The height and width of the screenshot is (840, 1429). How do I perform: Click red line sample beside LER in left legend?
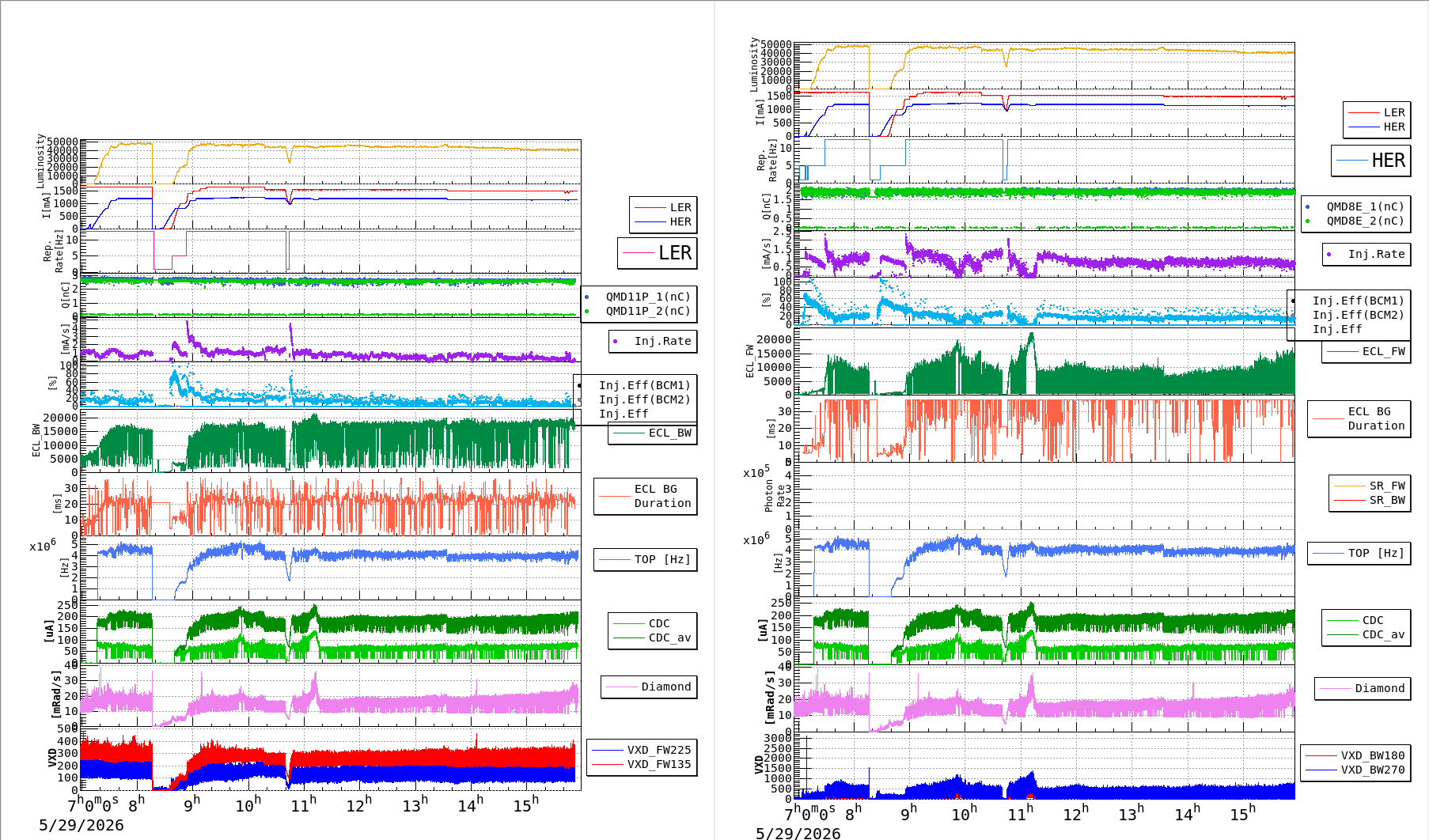tap(650, 207)
